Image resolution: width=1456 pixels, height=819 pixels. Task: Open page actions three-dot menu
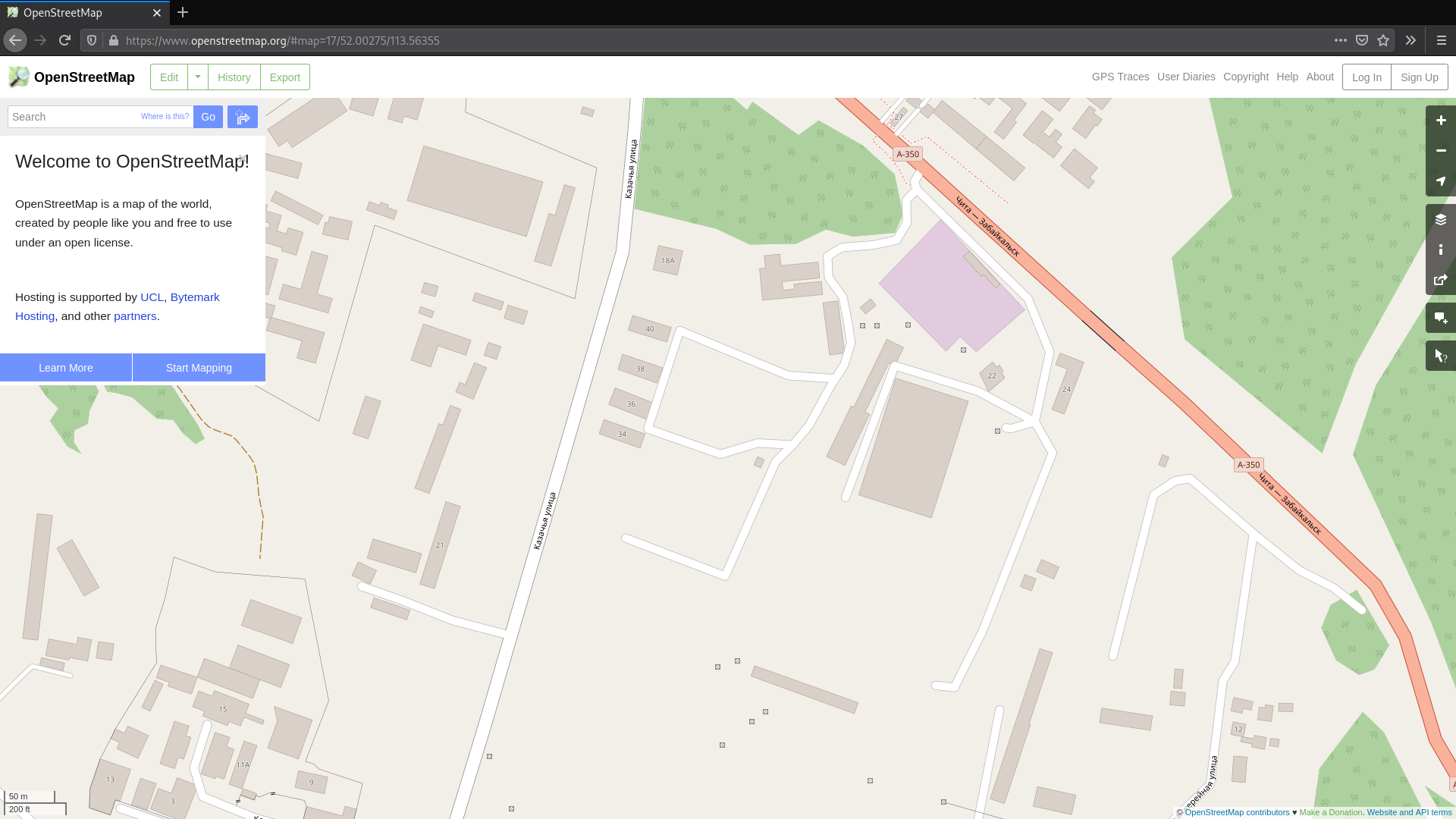pos(1341,40)
